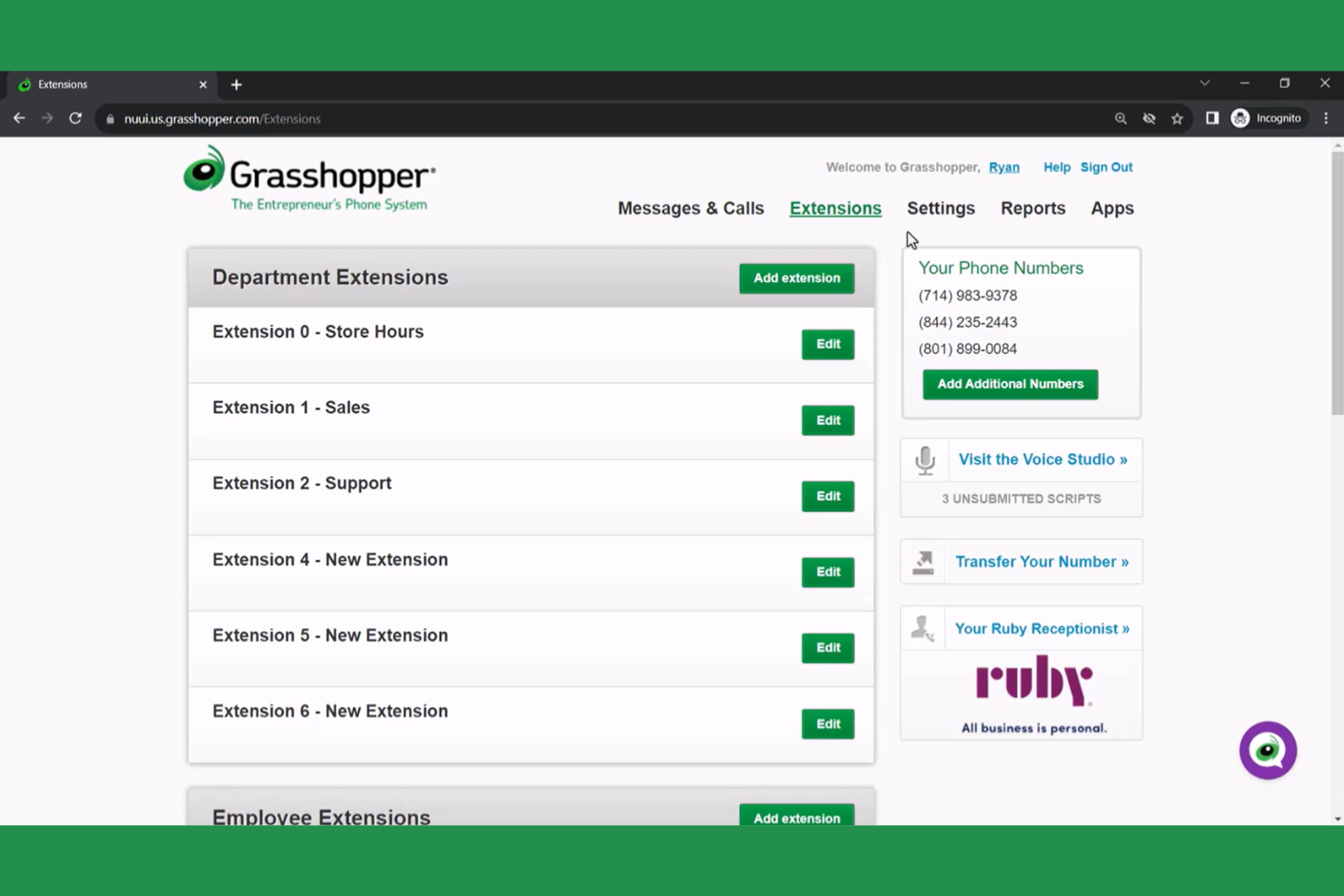Open Chrome's three-dot menu

coord(1325,118)
